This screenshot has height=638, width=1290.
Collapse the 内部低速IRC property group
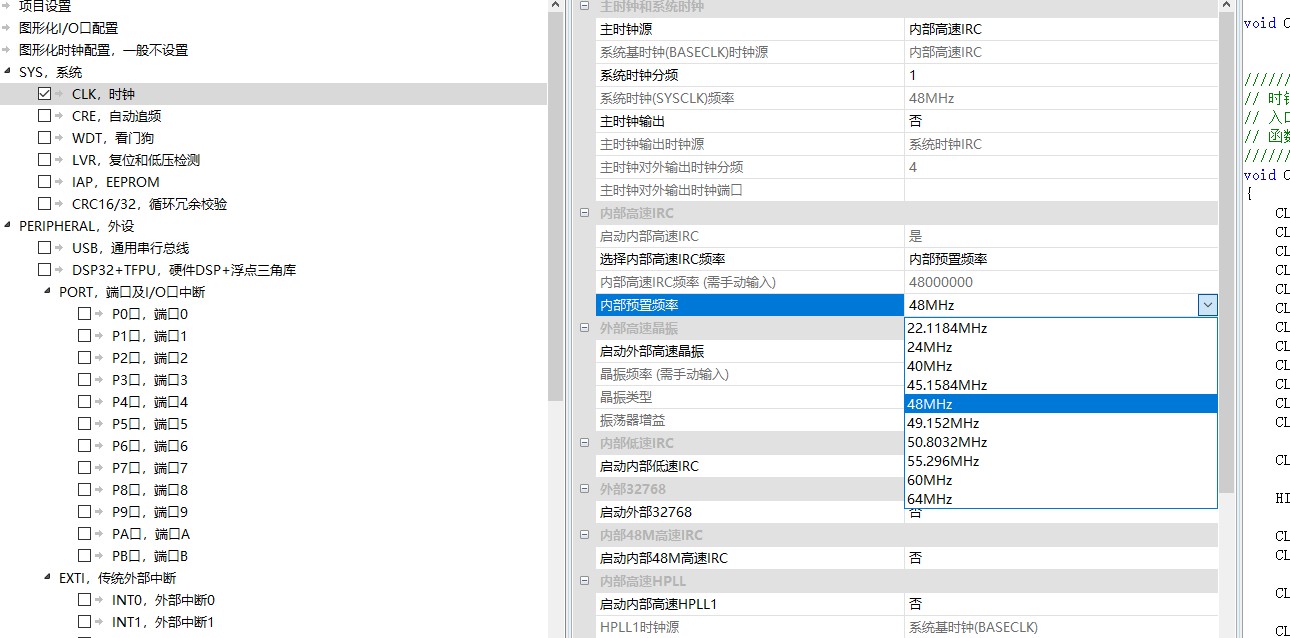coord(585,443)
